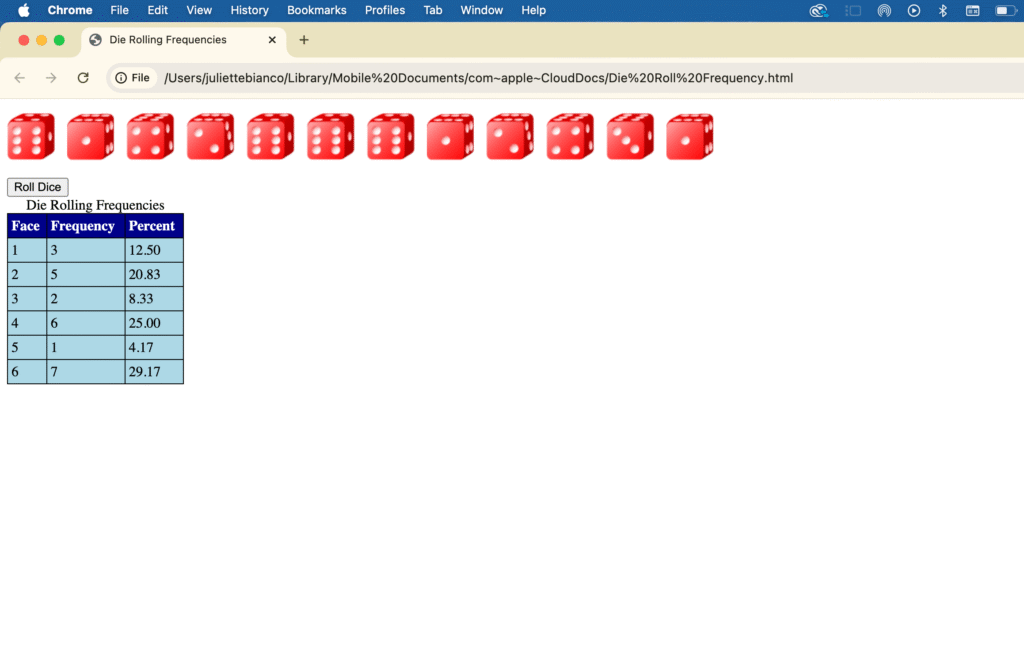Reload the page with the refresh icon
1024x658 pixels.
pyautogui.click(x=83, y=78)
